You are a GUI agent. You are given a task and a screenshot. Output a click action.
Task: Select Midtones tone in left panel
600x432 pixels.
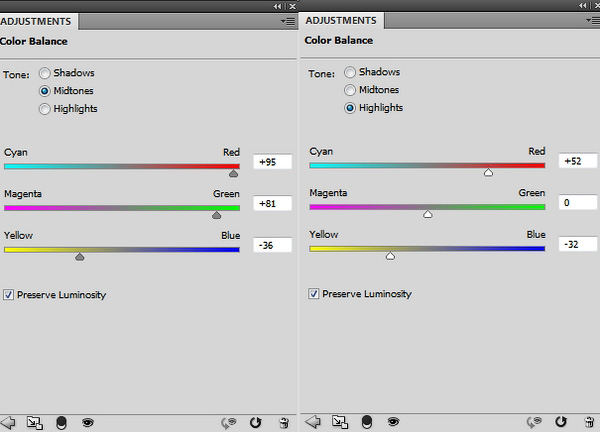(x=45, y=91)
